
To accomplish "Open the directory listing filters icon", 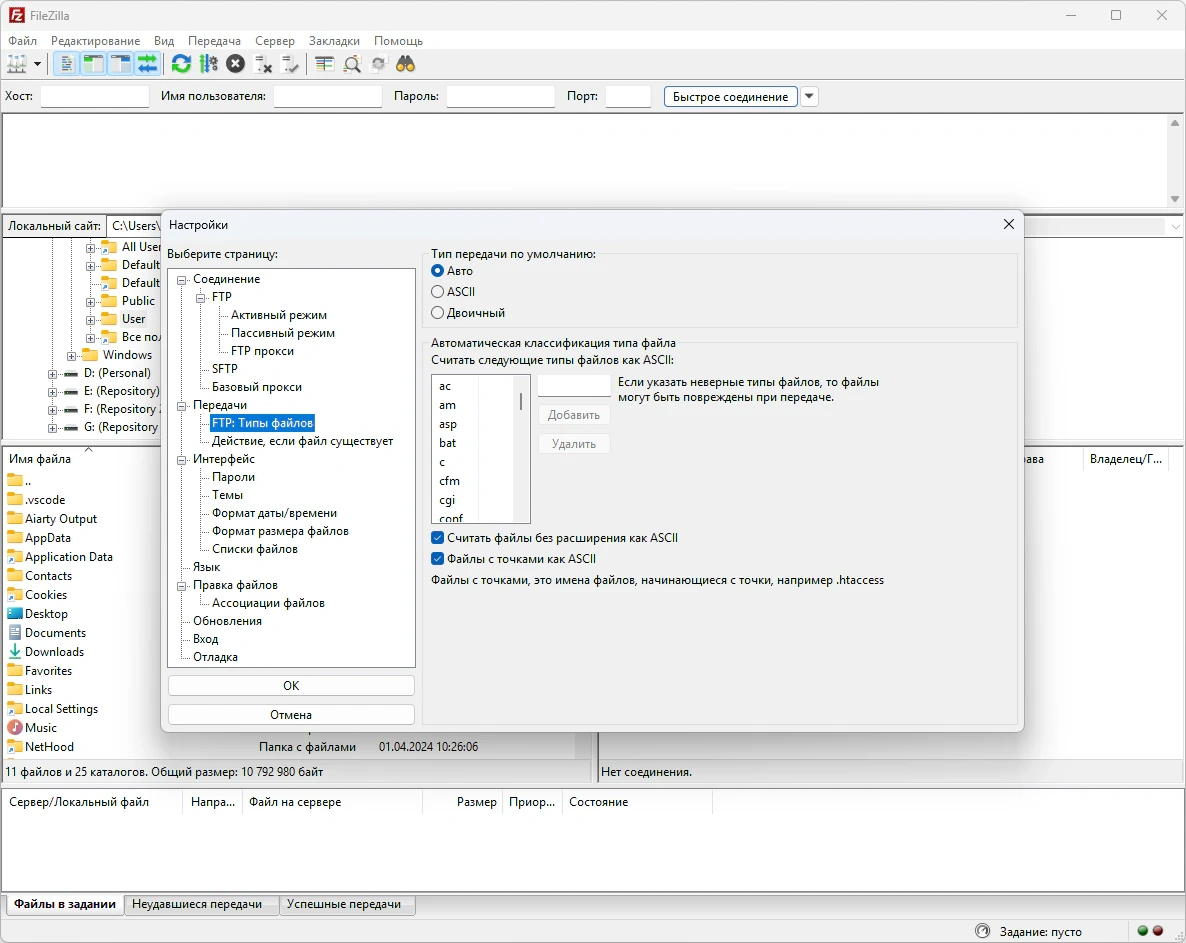I will [324, 64].
